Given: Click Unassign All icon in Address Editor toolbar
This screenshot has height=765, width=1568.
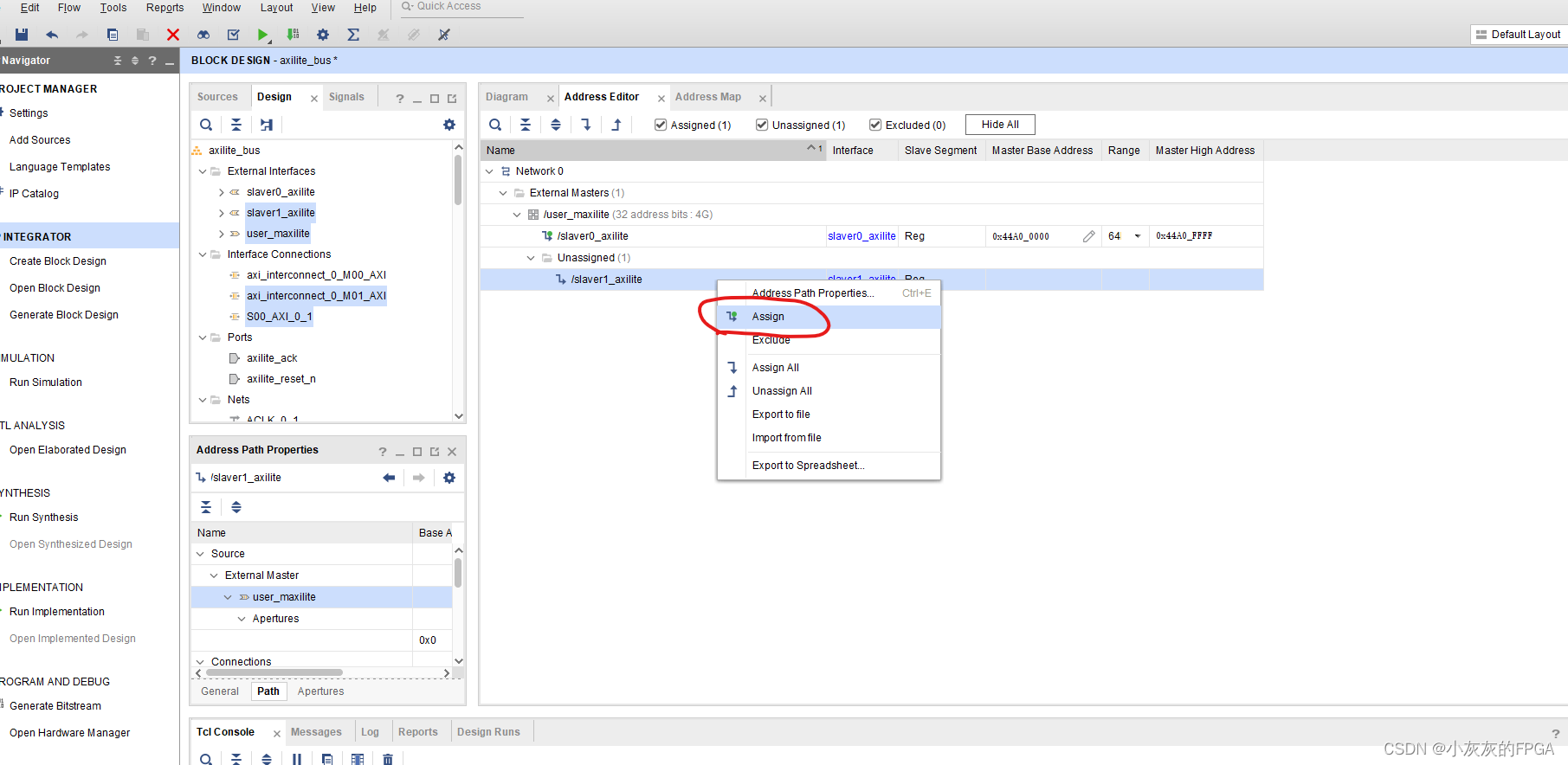Looking at the screenshot, I should click(x=616, y=125).
